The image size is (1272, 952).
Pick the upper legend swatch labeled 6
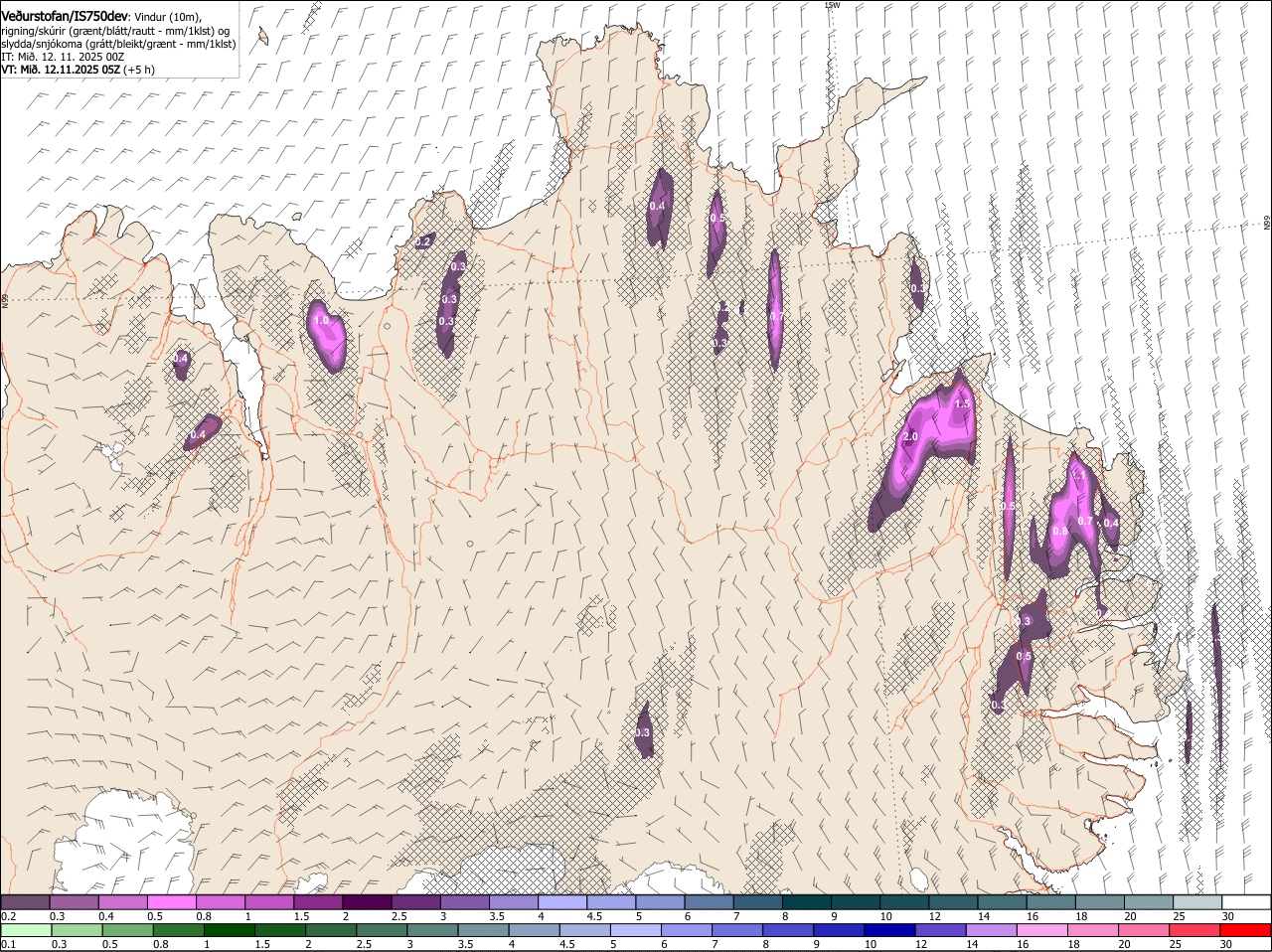[709, 901]
